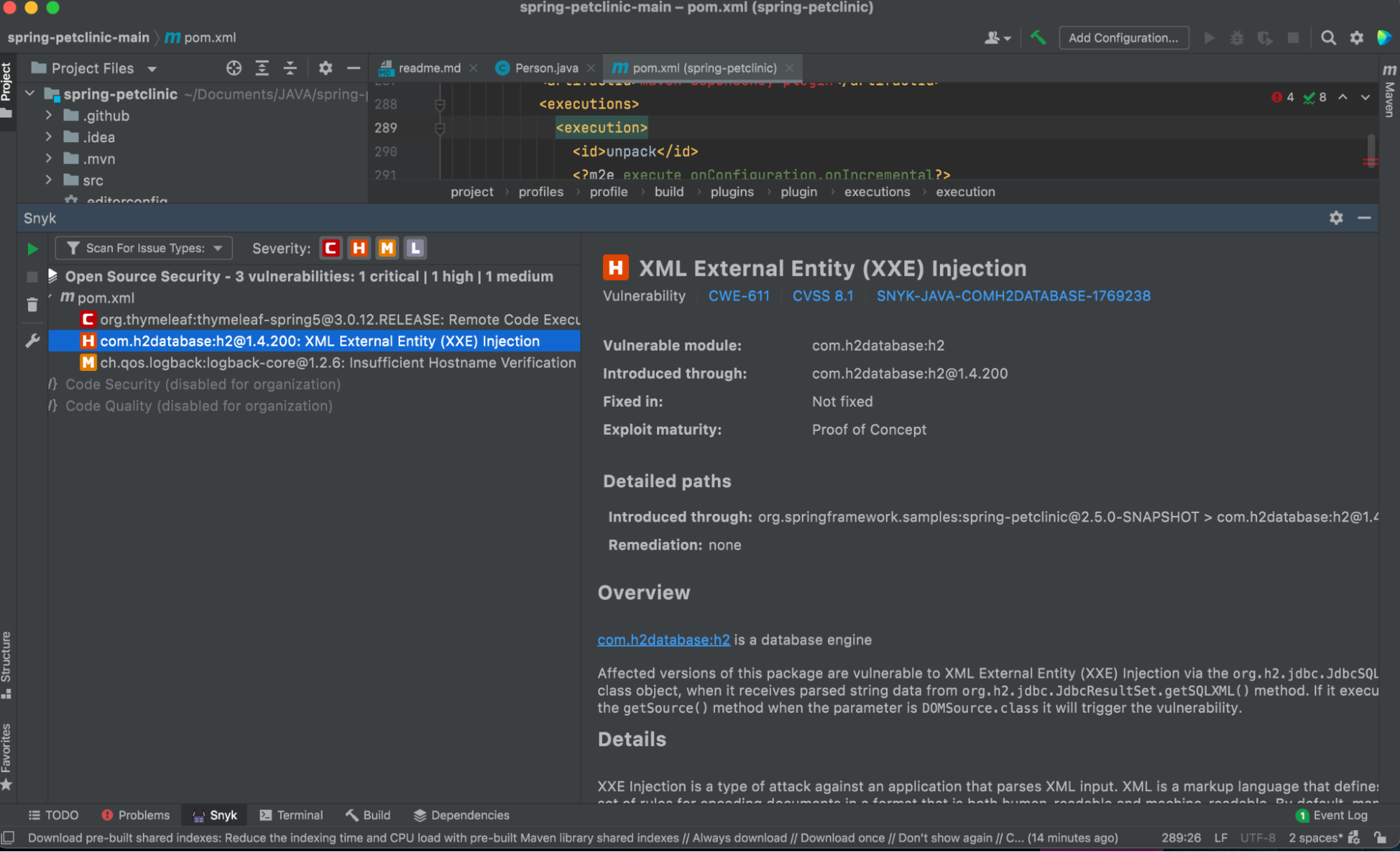Image resolution: width=1400 pixels, height=852 pixels.
Task: Toggle Low severity filter
Action: coord(415,248)
